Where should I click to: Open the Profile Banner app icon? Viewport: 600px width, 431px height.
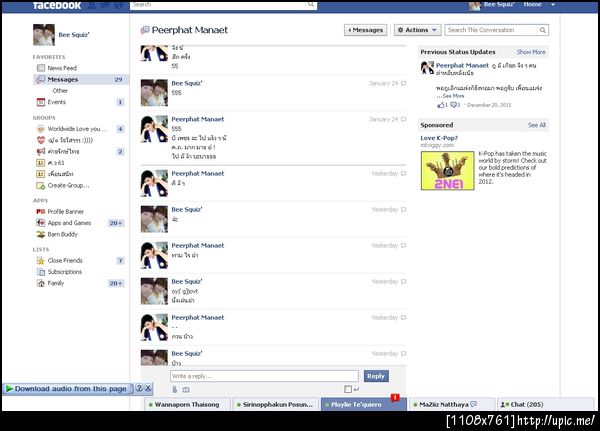41,212
